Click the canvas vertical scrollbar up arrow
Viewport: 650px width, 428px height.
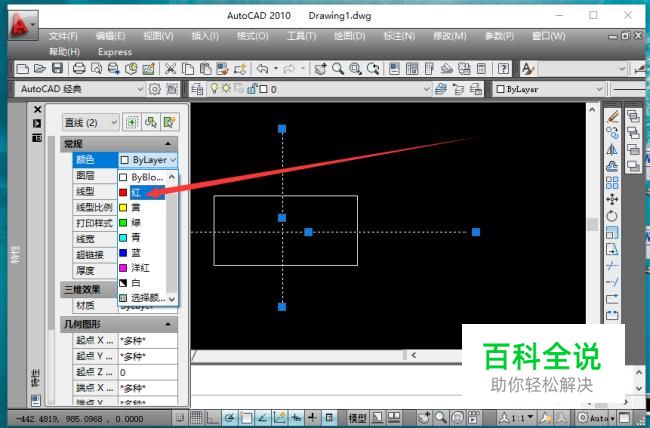point(592,110)
